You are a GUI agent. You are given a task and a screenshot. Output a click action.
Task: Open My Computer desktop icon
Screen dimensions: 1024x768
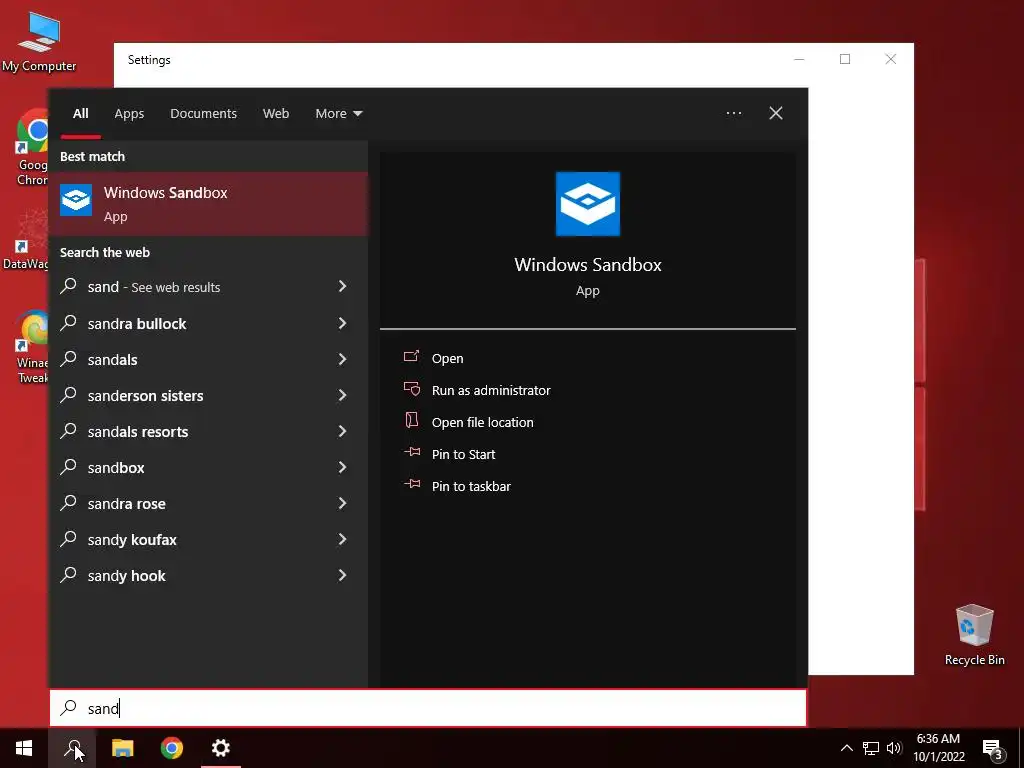[x=39, y=42]
